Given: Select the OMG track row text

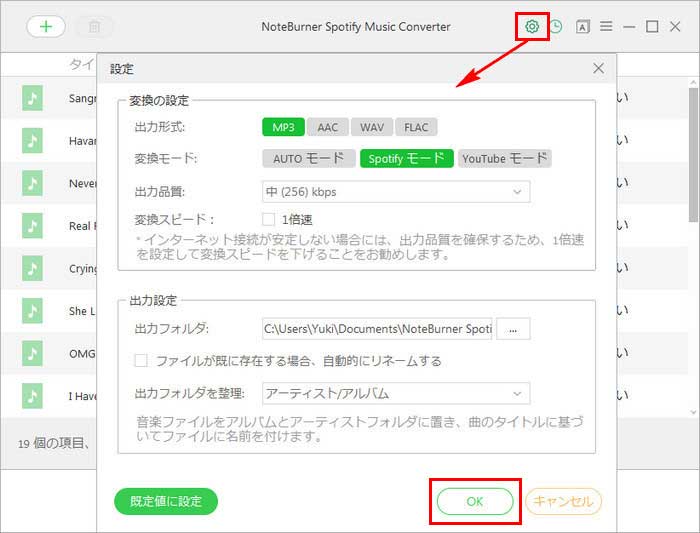Looking at the screenshot, I should 82,354.
